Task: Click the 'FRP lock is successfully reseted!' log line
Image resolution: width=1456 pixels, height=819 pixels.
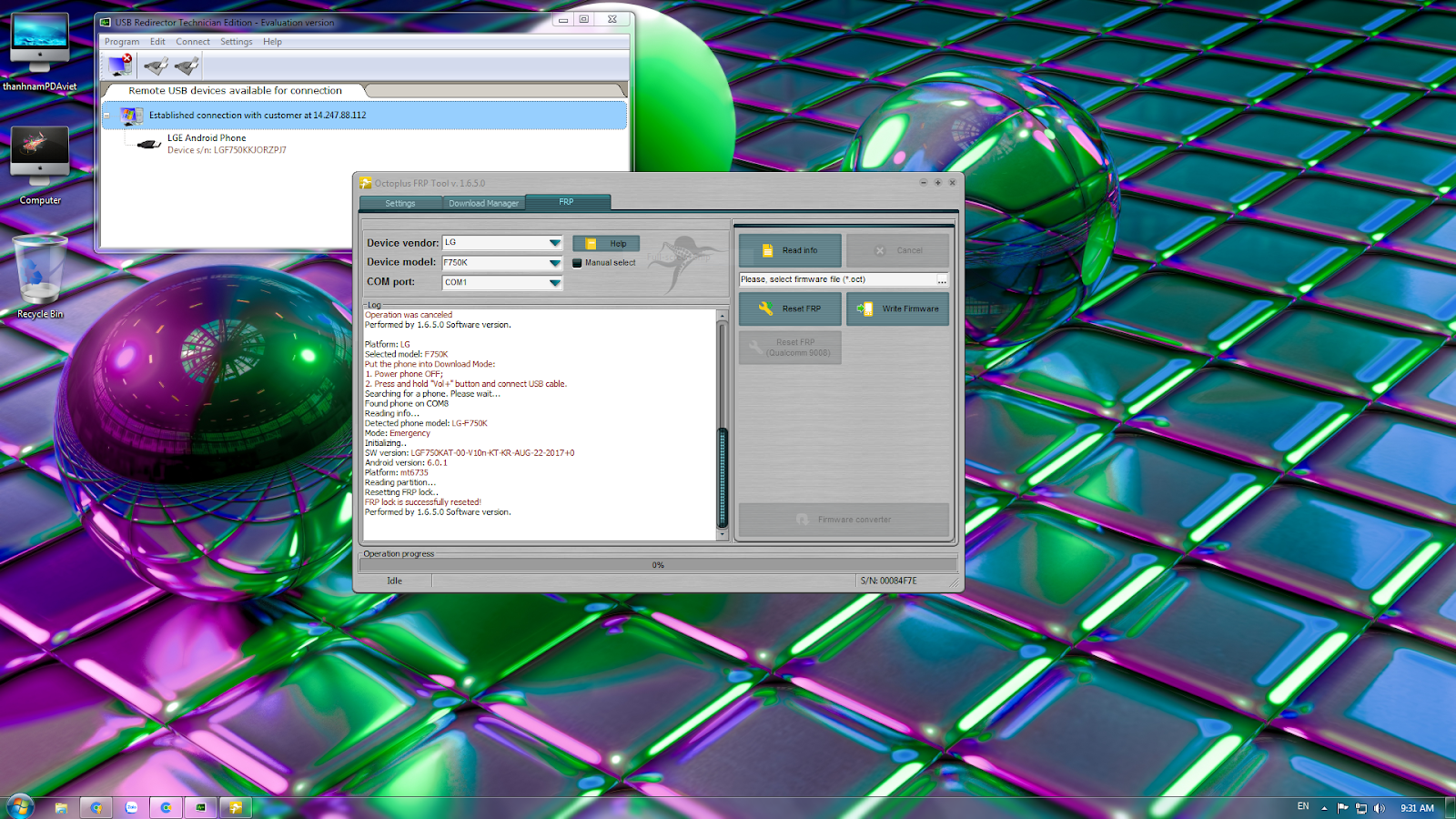Action: point(423,502)
